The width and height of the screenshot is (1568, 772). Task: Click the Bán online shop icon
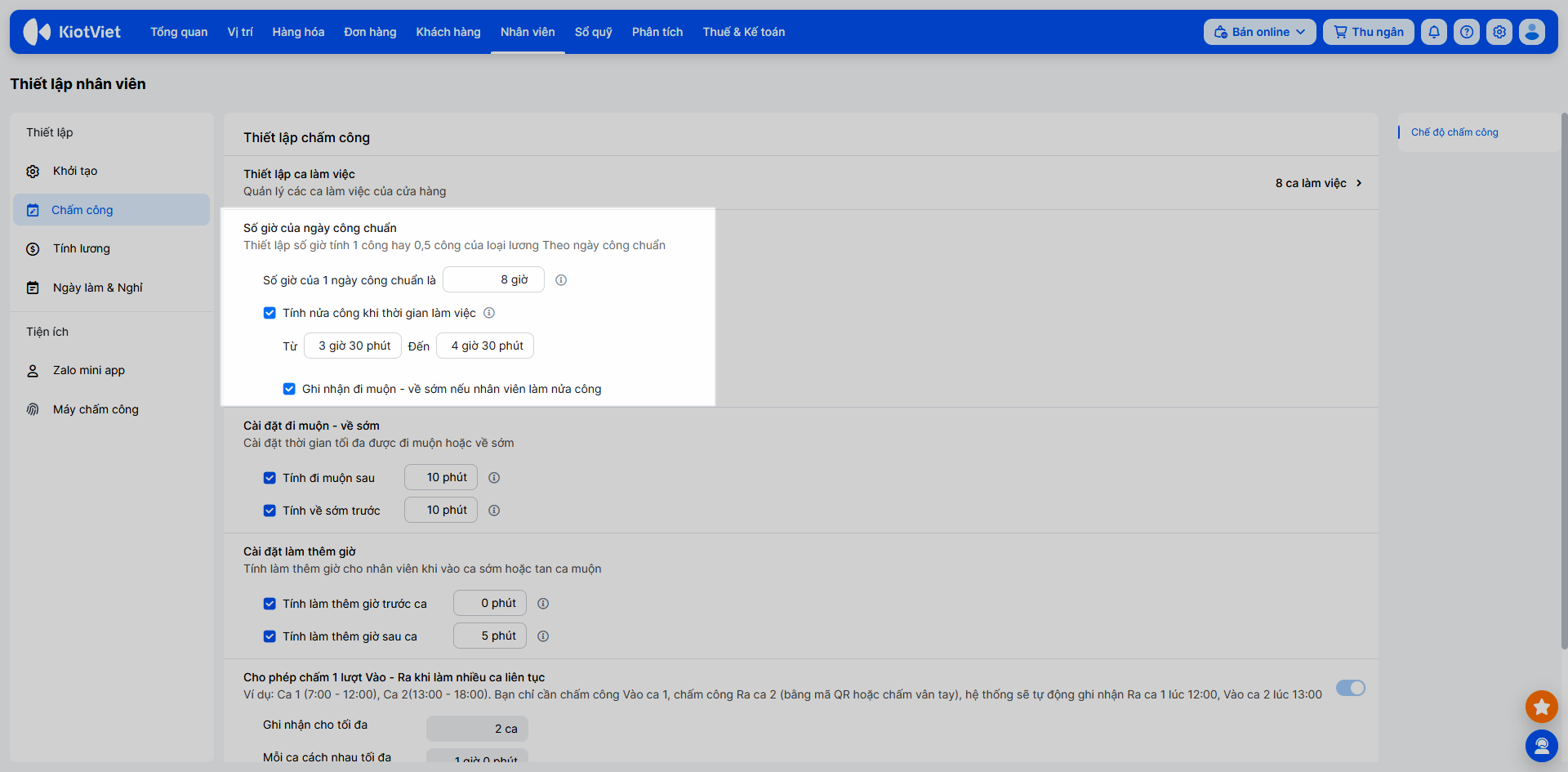pyautogui.click(x=1221, y=32)
